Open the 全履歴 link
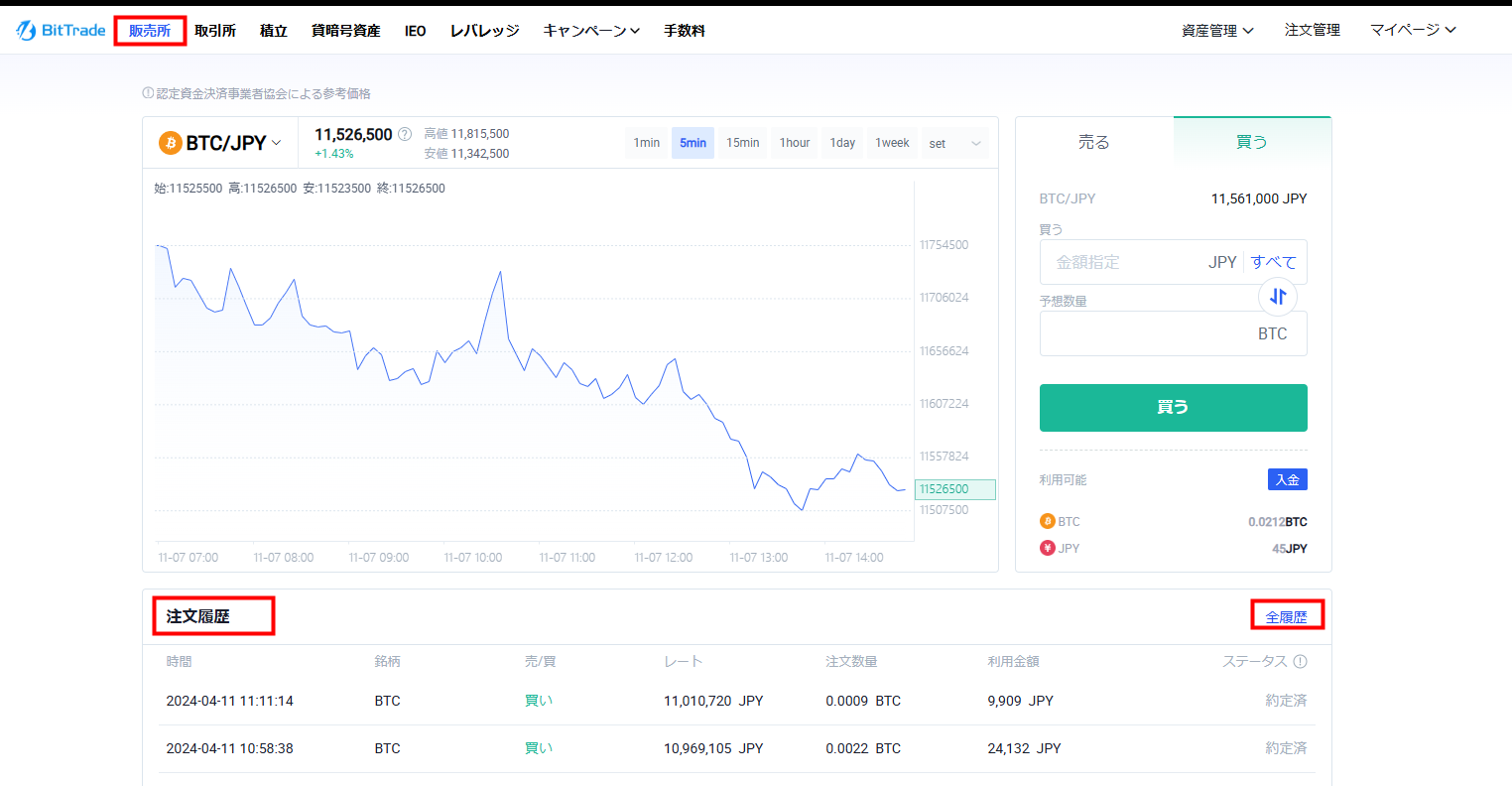The width and height of the screenshot is (1512, 786). point(1286,616)
